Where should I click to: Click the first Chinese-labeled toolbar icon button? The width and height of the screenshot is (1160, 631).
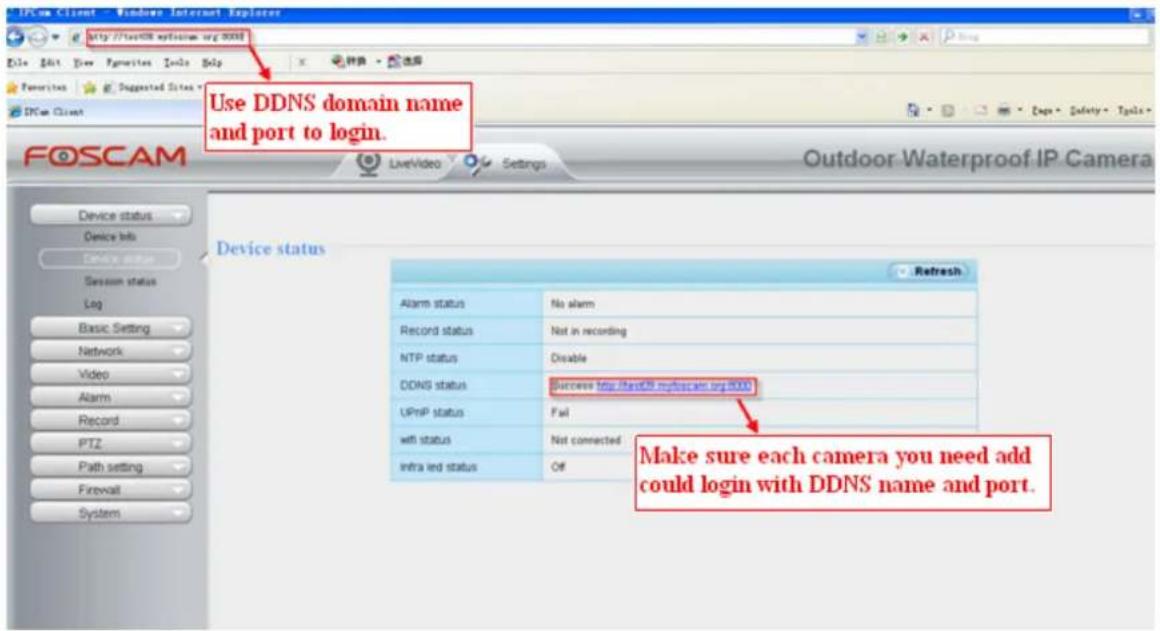point(348,61)
